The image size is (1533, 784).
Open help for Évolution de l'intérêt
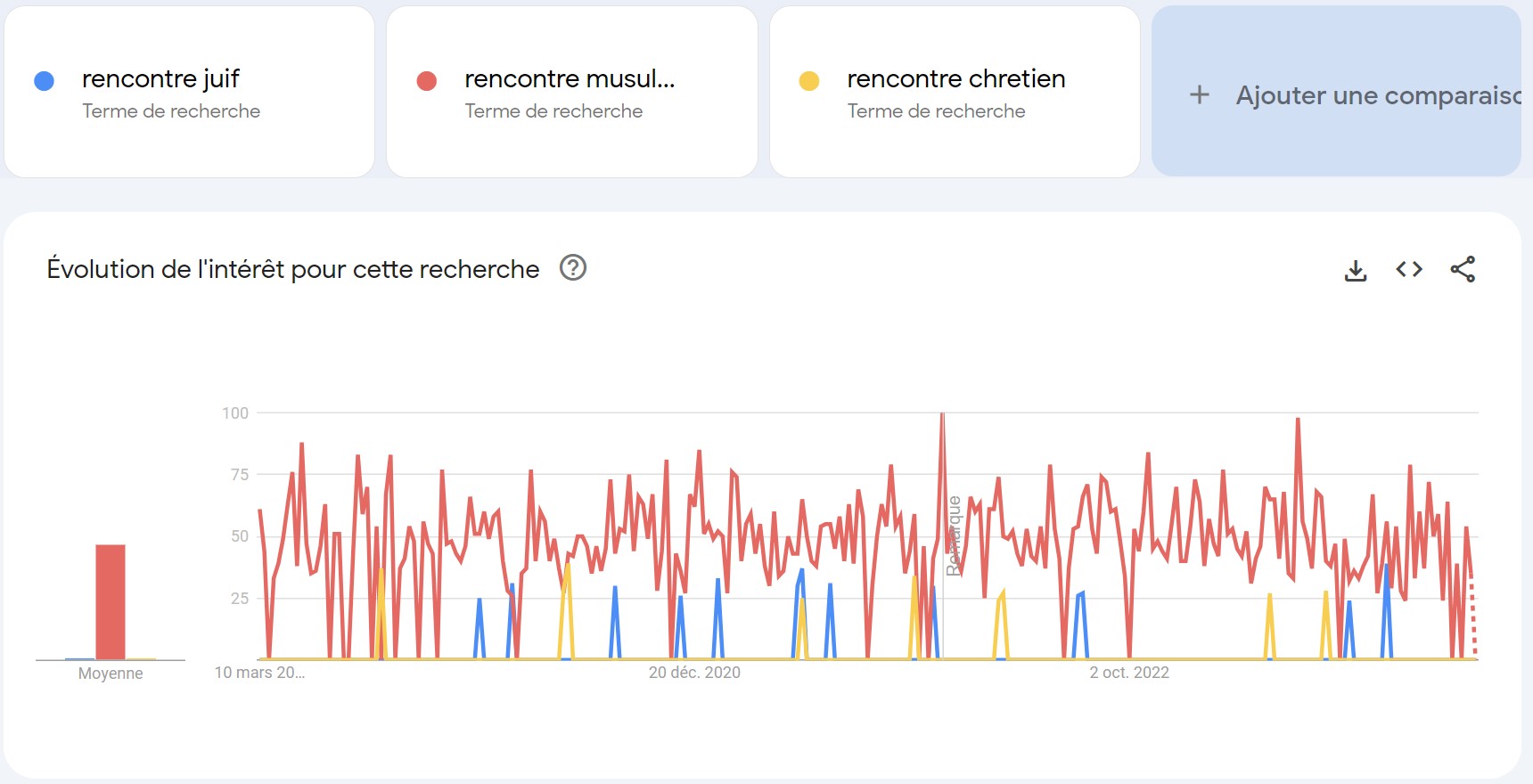pyautogui.click(x=572, y=267)
